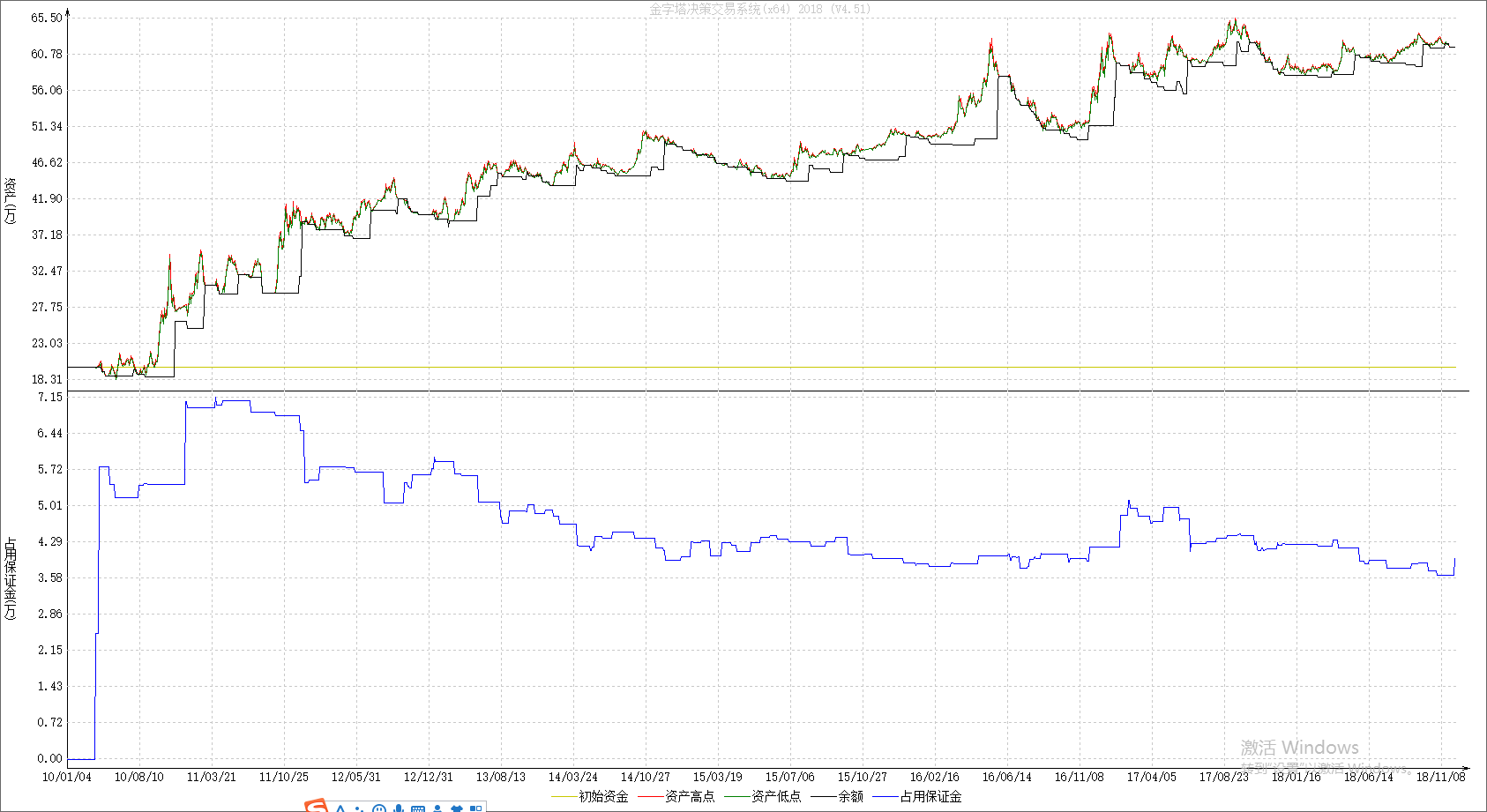Select the 资产高点 legend entry
Image resolution: width=1487 pixels, height=812 pixels.
(689, 797)
